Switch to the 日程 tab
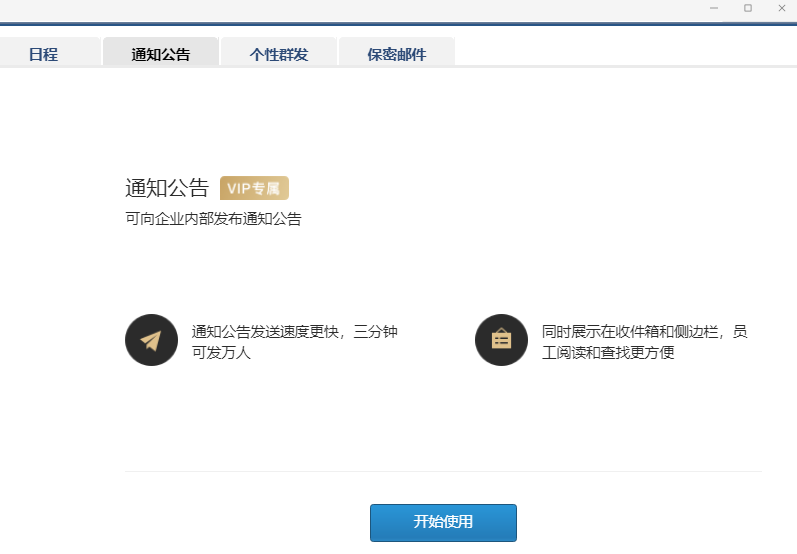The height and width of the screenshot is (554, 797). click(43, 54)
